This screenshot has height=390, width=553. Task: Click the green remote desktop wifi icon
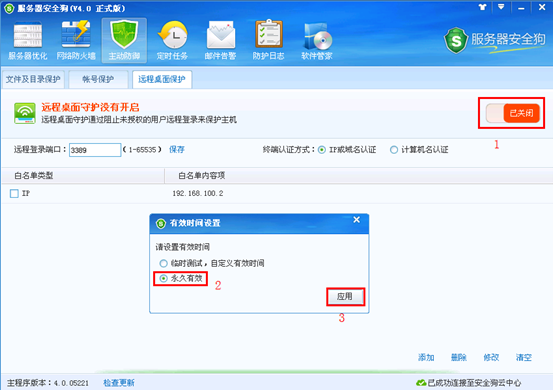coord(25,113)
